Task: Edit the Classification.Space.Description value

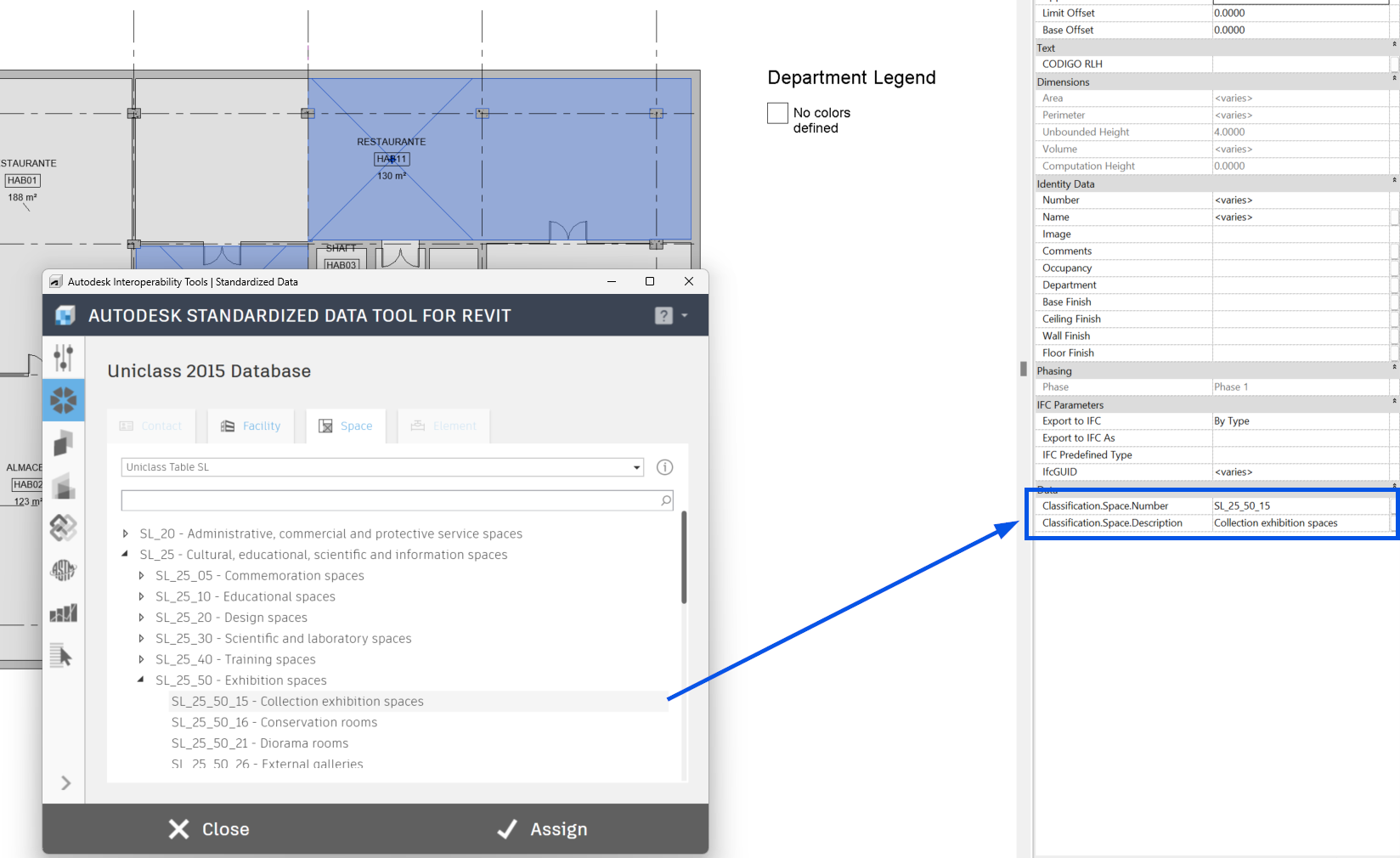Action: pyautogui.click(x=1301, y=522)
